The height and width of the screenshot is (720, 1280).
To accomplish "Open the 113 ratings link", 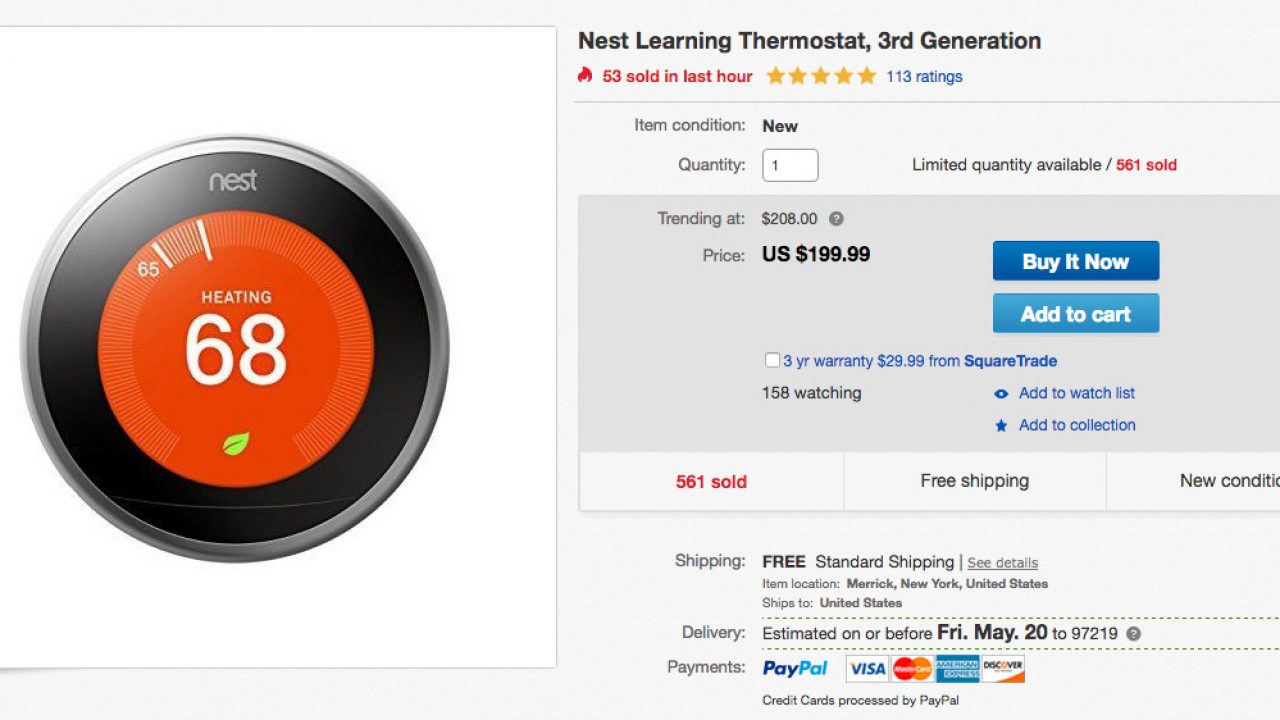I will 924,76.
